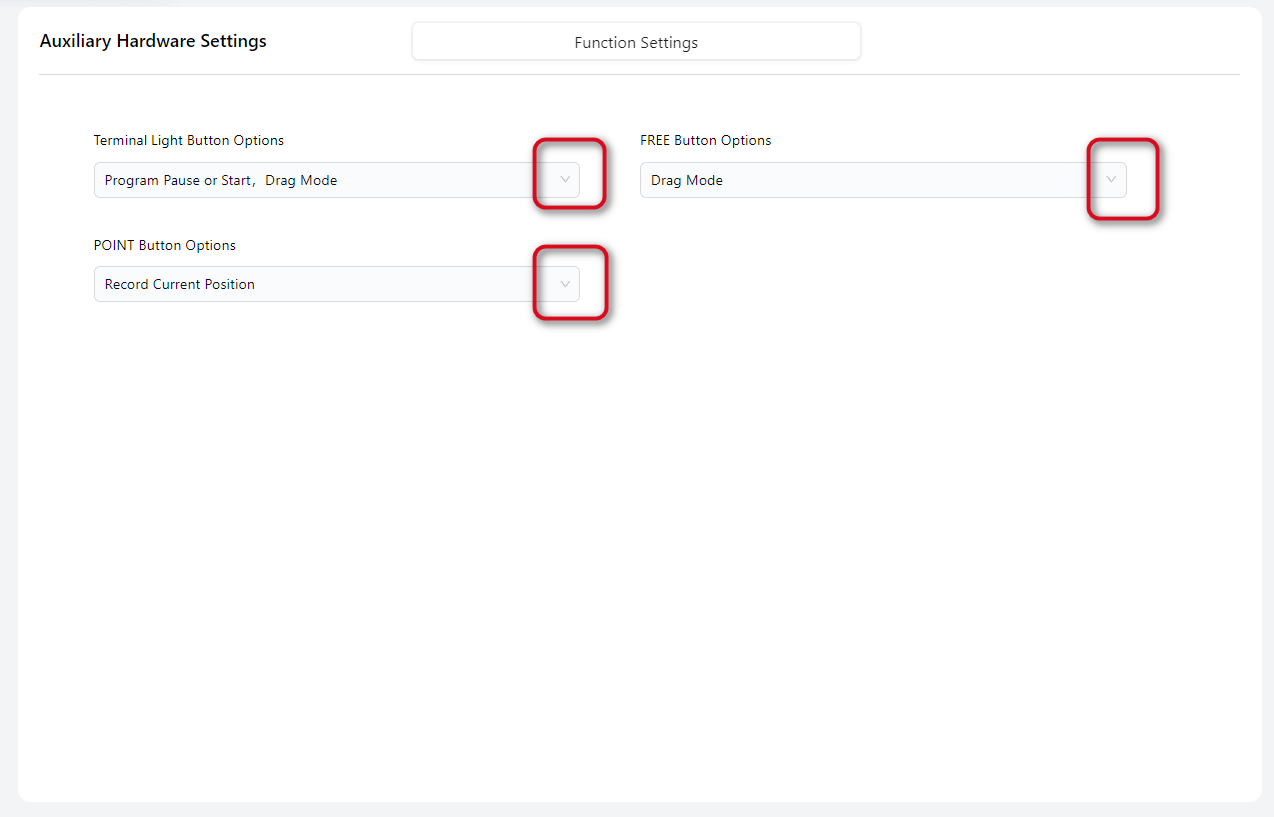Open POINT Button Options dropdown arrow

click(565, 284)
